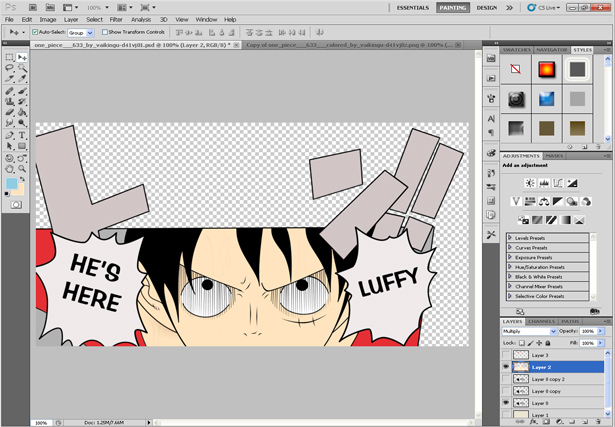This screenshot has width=615, height=427.
Task: Select the Paint Bucket tool
Action: [x=22, y=113]
